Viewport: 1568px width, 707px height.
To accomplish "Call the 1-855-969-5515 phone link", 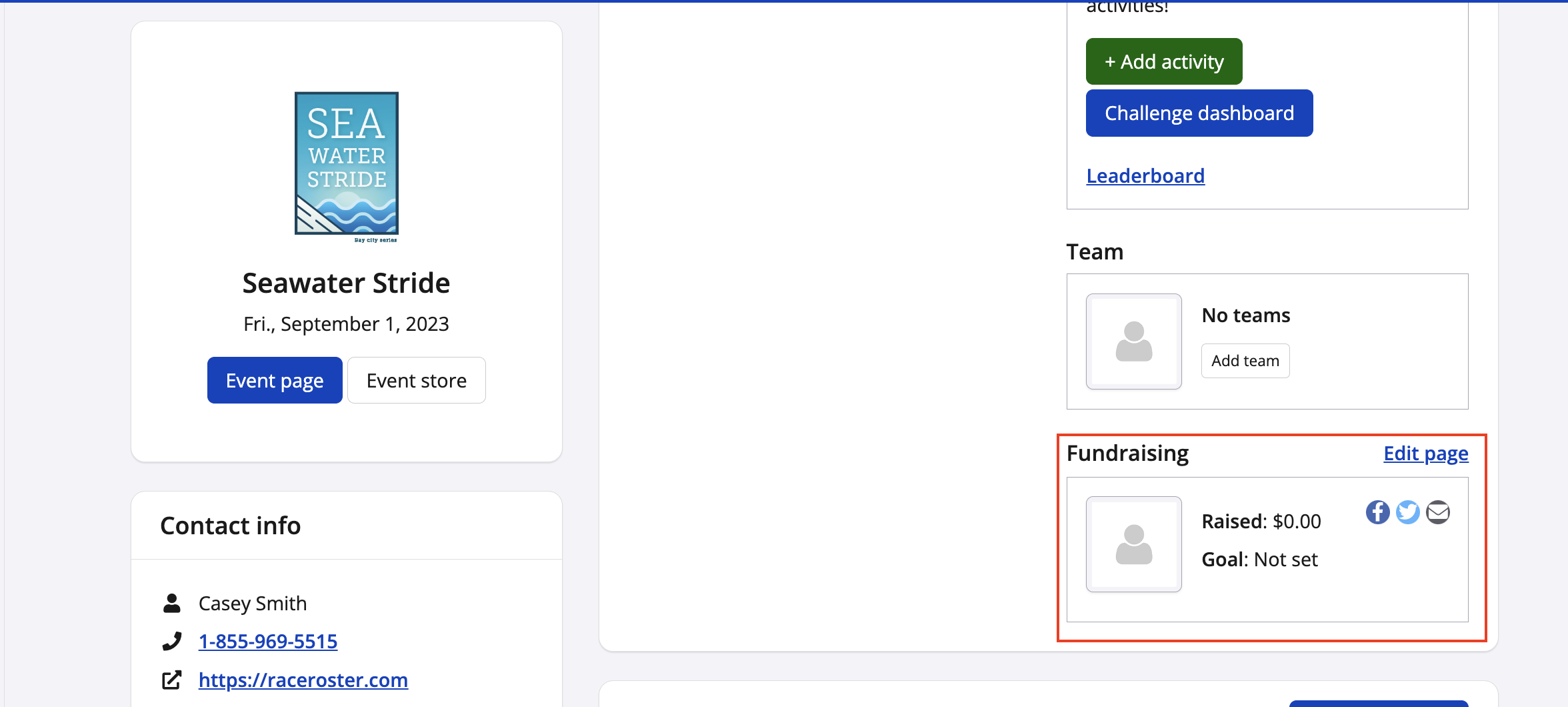I will pyautogui.click(x=268, y=641).
